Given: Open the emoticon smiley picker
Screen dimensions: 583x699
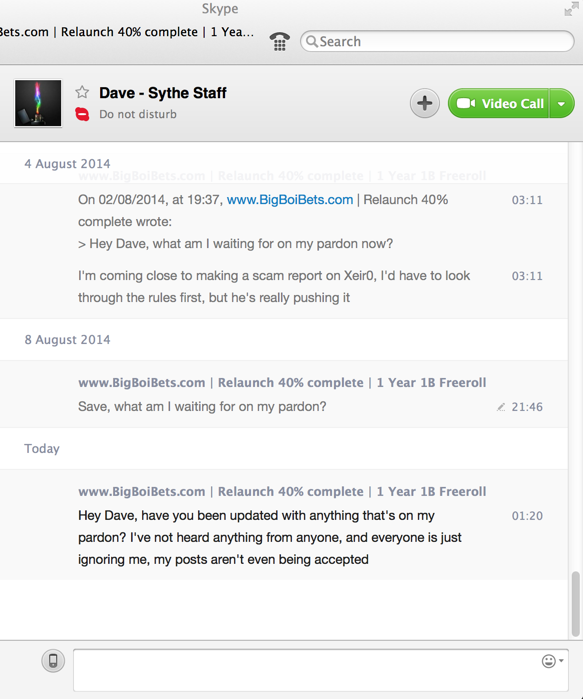Looking at the screenshot, I should point(549,661).
